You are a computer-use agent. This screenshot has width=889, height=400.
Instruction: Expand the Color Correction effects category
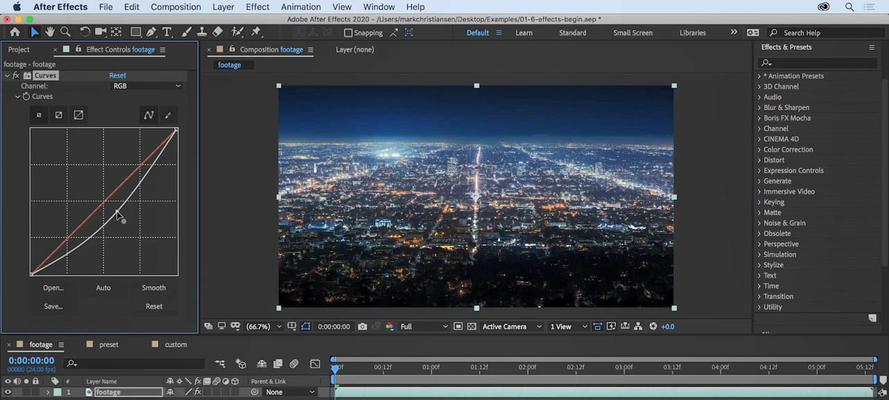(759, 150)
